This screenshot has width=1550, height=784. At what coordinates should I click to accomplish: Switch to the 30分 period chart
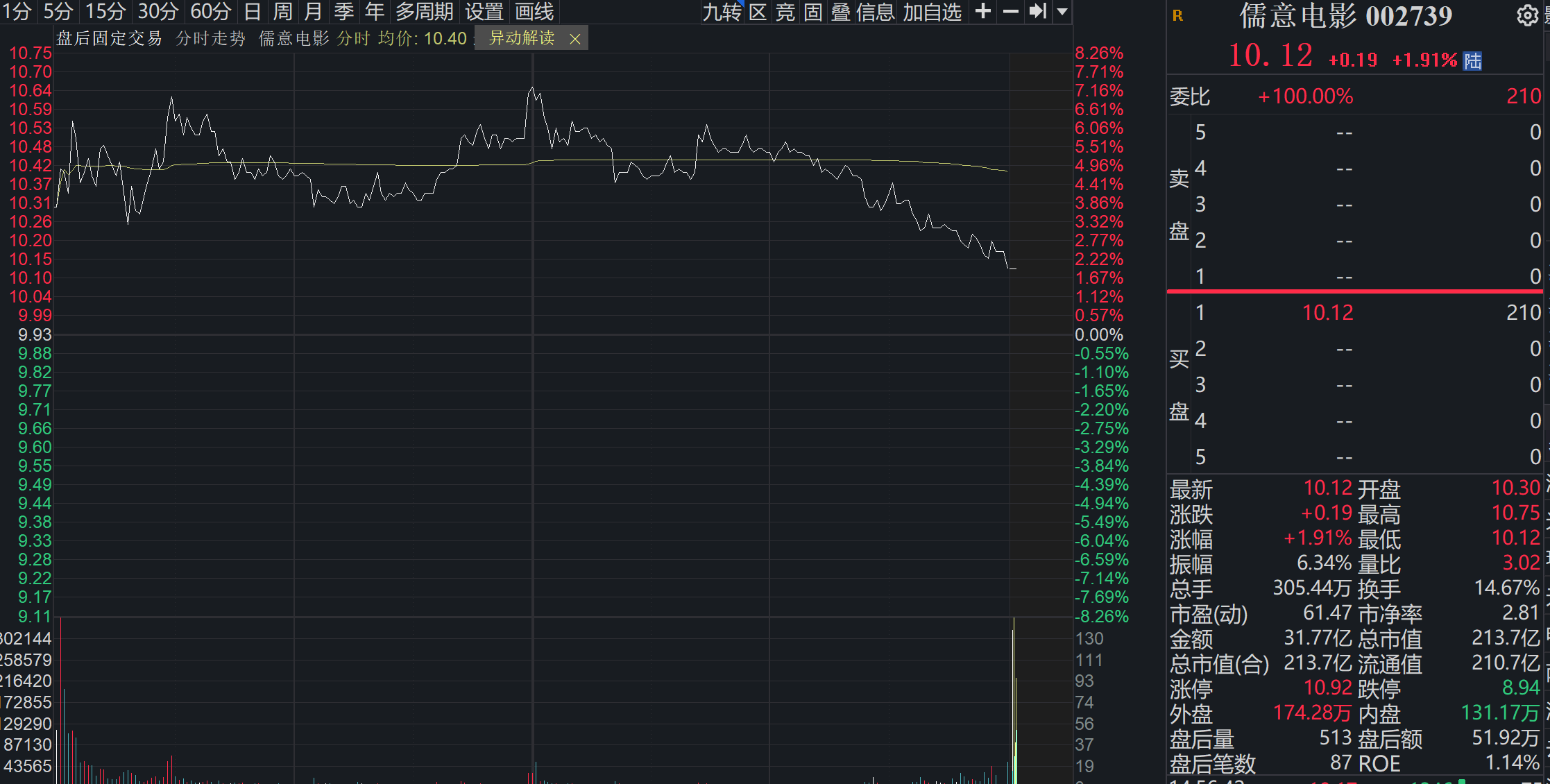coord(158,12)
